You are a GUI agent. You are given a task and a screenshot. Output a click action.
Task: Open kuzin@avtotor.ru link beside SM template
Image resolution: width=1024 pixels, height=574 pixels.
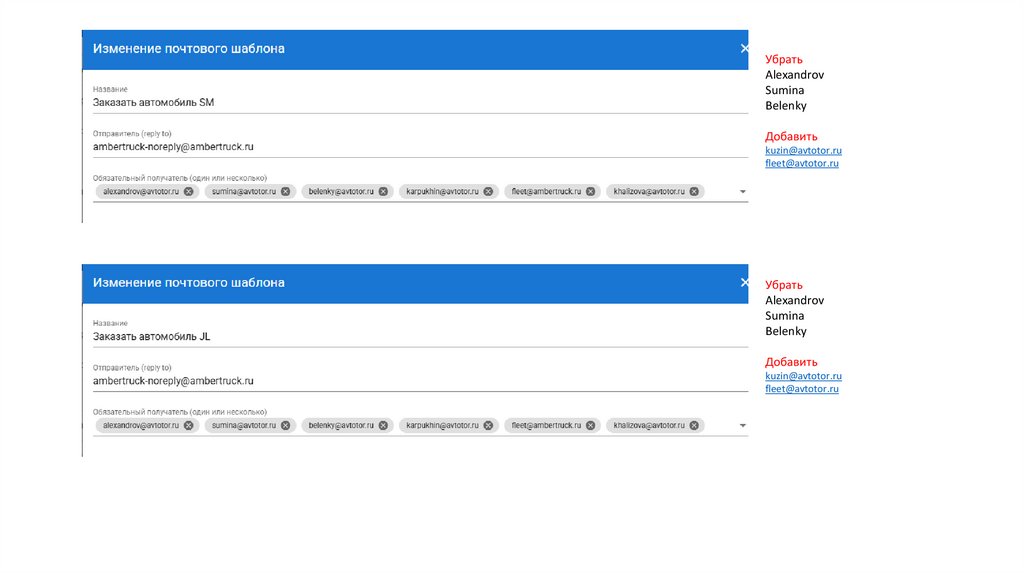tap(803, 150)
